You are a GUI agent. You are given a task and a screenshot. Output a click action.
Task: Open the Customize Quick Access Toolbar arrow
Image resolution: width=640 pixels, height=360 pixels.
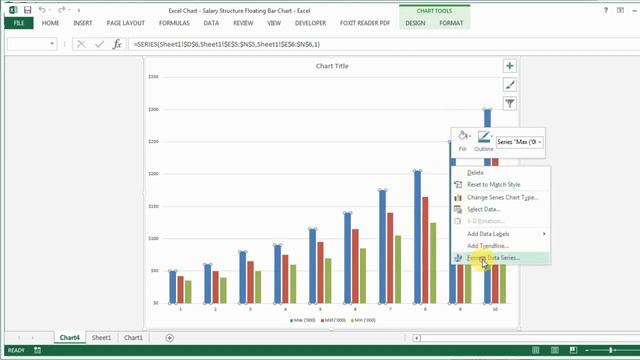tap(79, 10)
